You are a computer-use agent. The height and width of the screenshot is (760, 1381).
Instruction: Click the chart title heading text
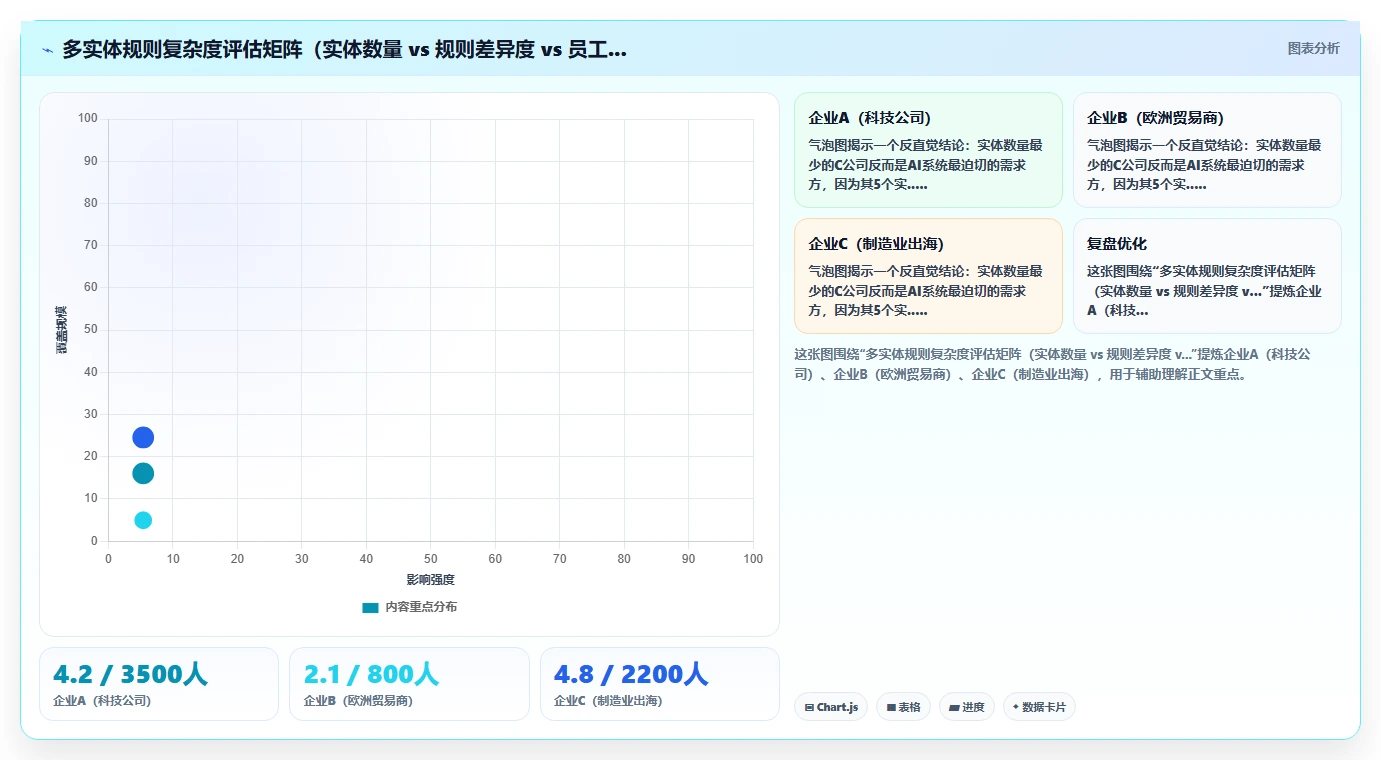pyautogui.click(x=345, y=49)
